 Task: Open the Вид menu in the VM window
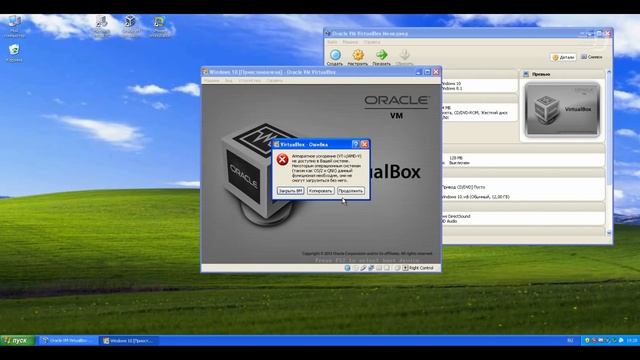(229, 81)
